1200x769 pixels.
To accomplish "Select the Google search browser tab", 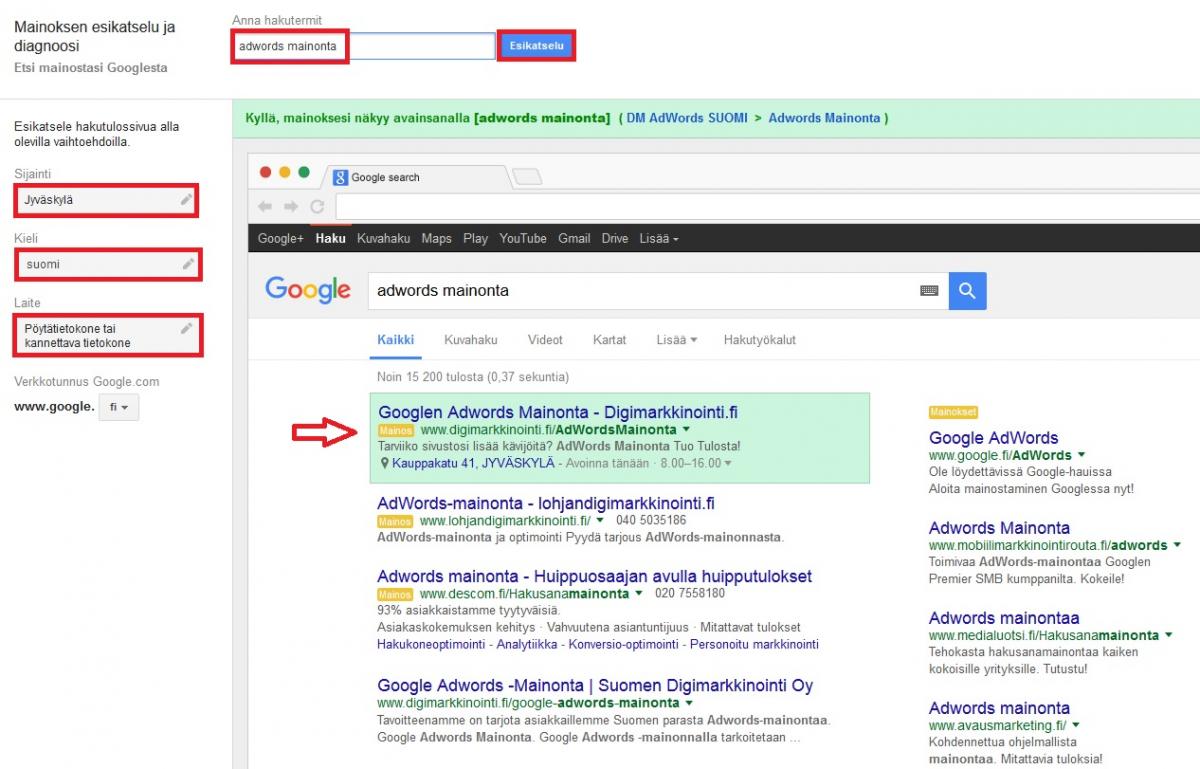I will click(x=415, y=177).
